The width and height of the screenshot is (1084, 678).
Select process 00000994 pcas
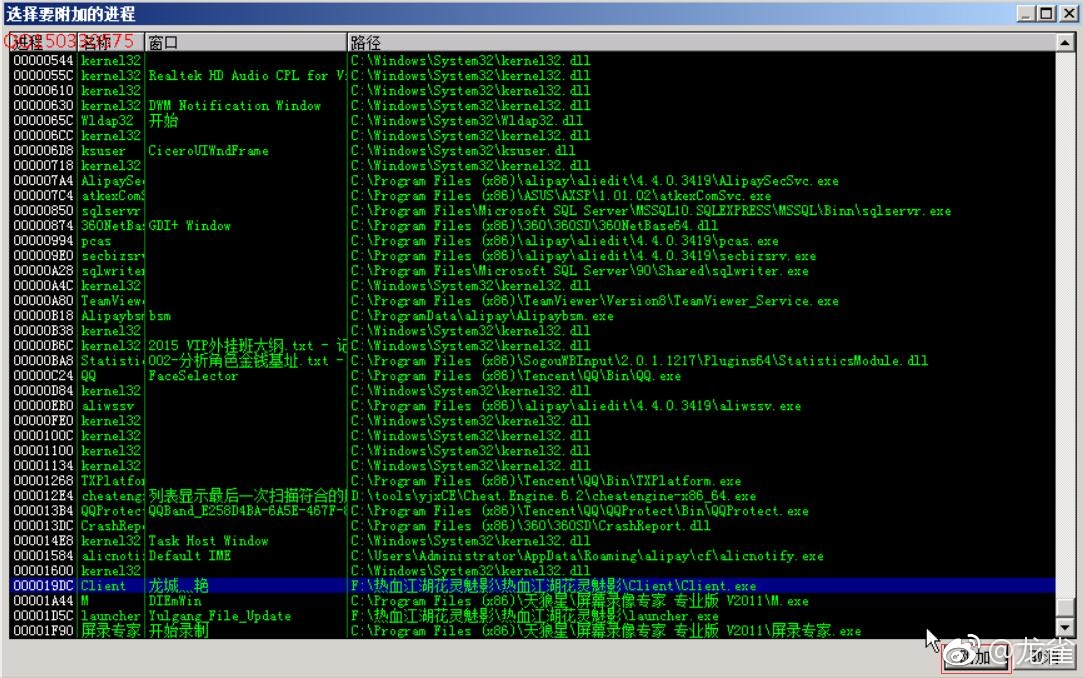point(533,241)
